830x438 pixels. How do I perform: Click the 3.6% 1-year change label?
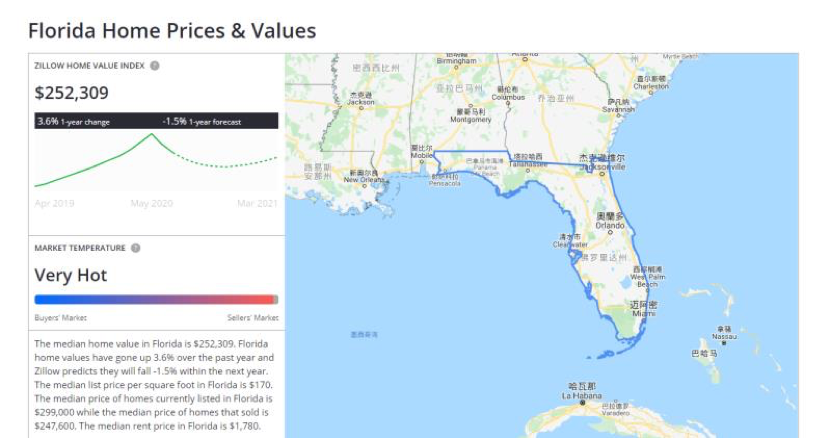[73, 122]
